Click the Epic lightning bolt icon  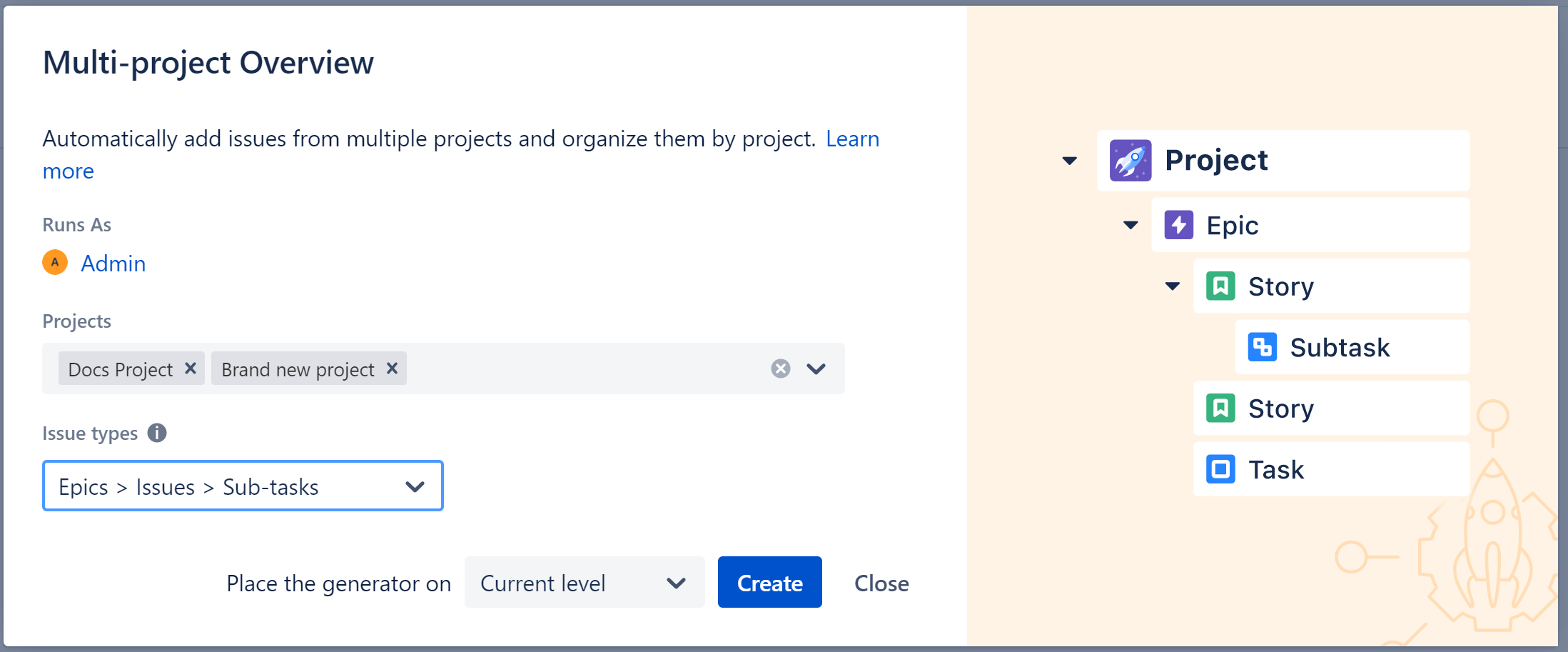[1179, 224]
